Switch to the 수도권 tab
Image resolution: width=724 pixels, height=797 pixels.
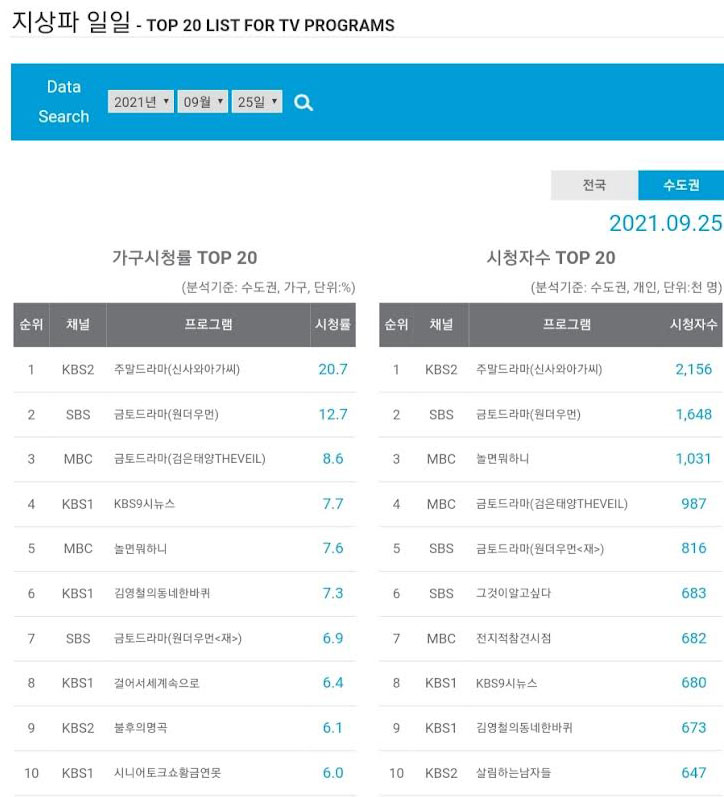[681, 185]
